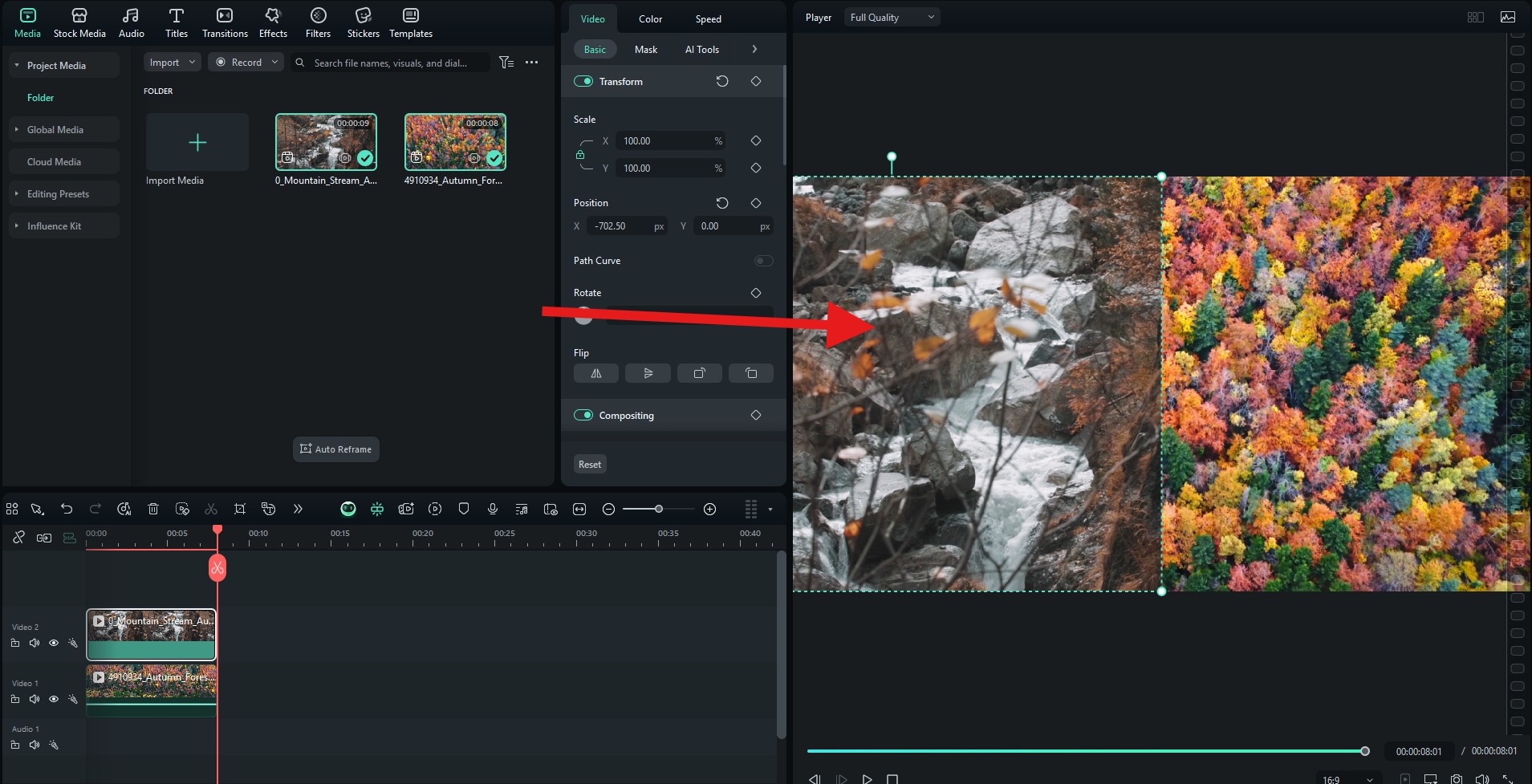Expand the Global Media section
Image resolution: width=1532 pixels, height=784 pixels.
coord(17,129)
